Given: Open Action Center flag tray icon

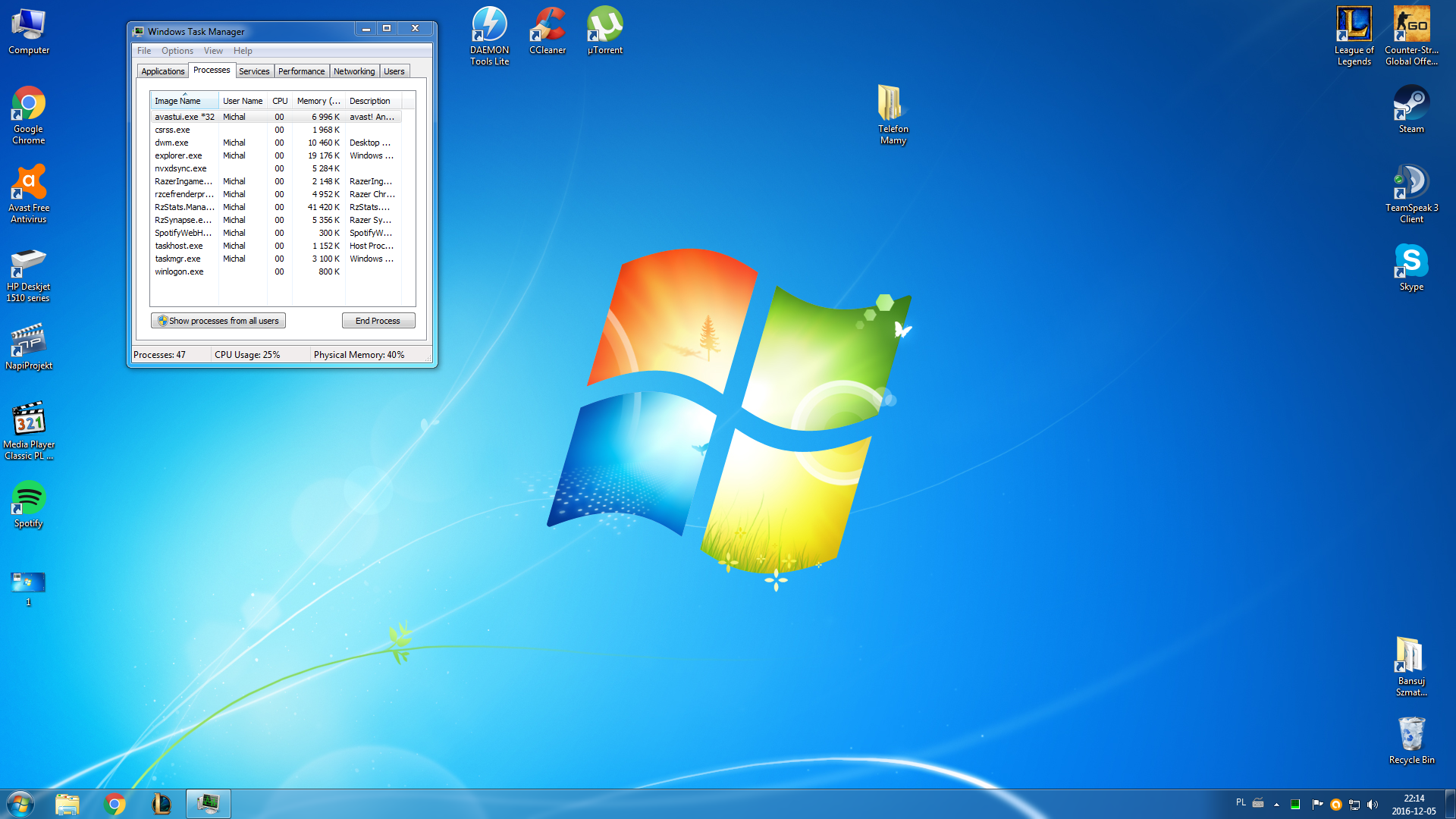Looking at the screenshot, I should pyautogui.click(x=1317, y=805).
